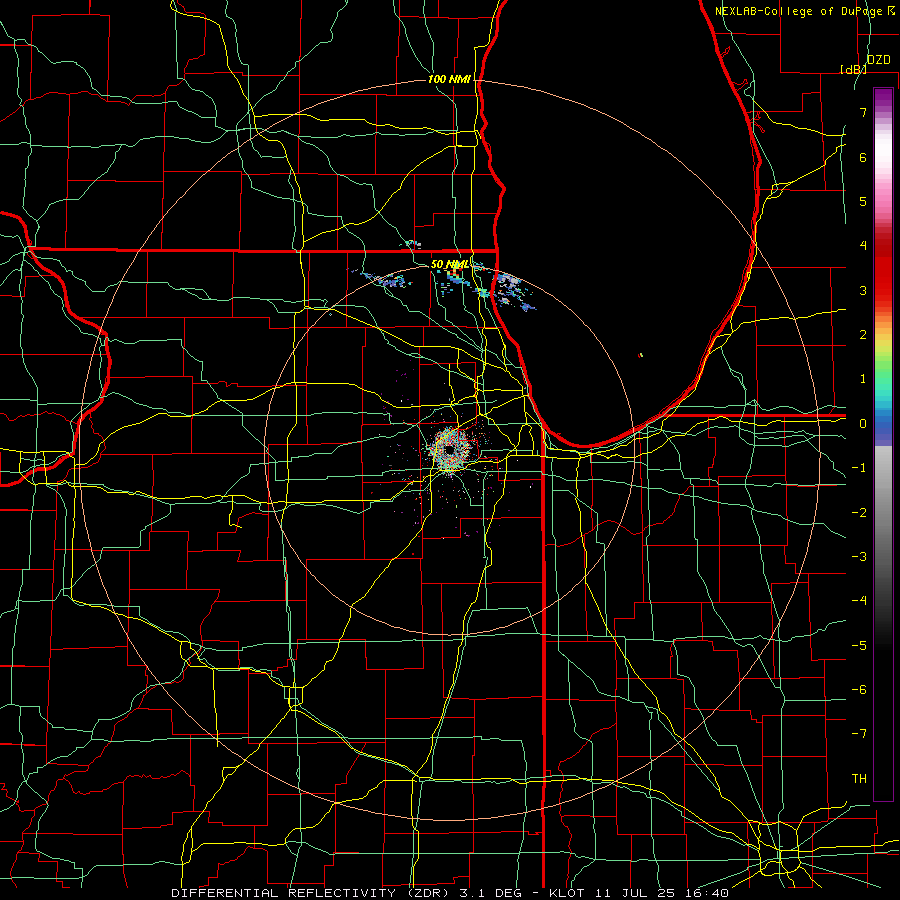Click the -5 value on the color scale

pyautogui.click(x=859, y=646)
